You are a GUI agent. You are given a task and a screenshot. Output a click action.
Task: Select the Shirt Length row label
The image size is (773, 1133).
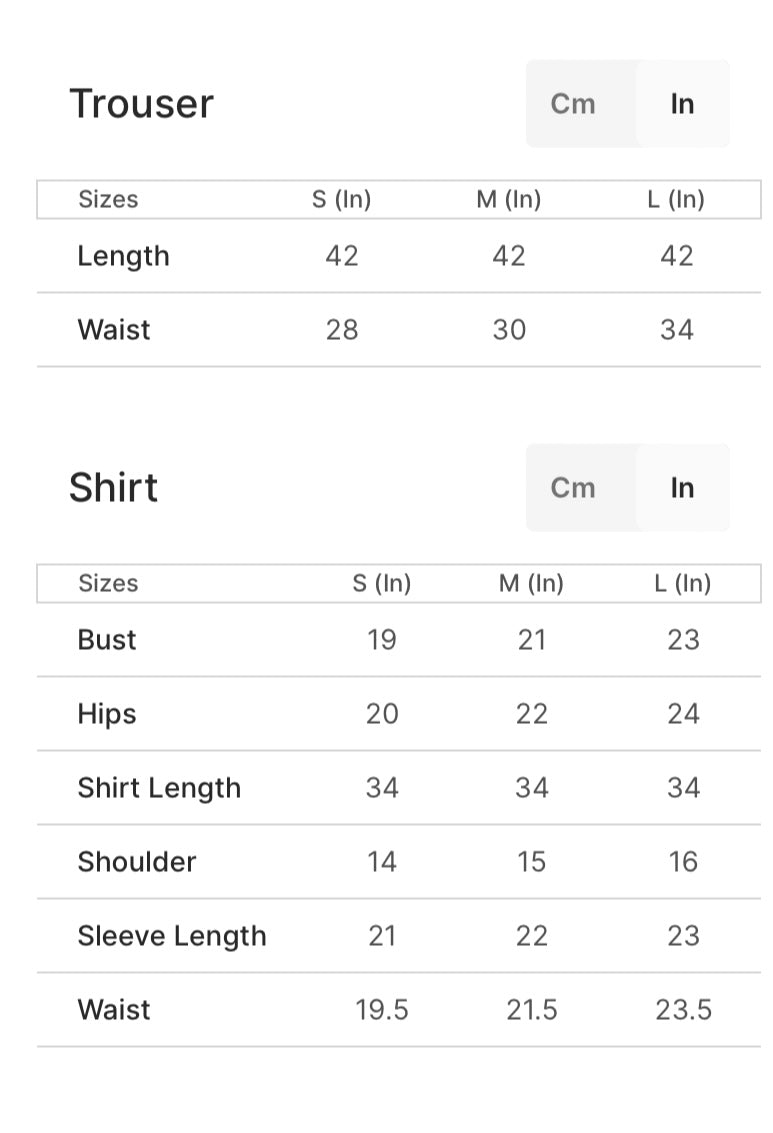click(x=159, y=788)
